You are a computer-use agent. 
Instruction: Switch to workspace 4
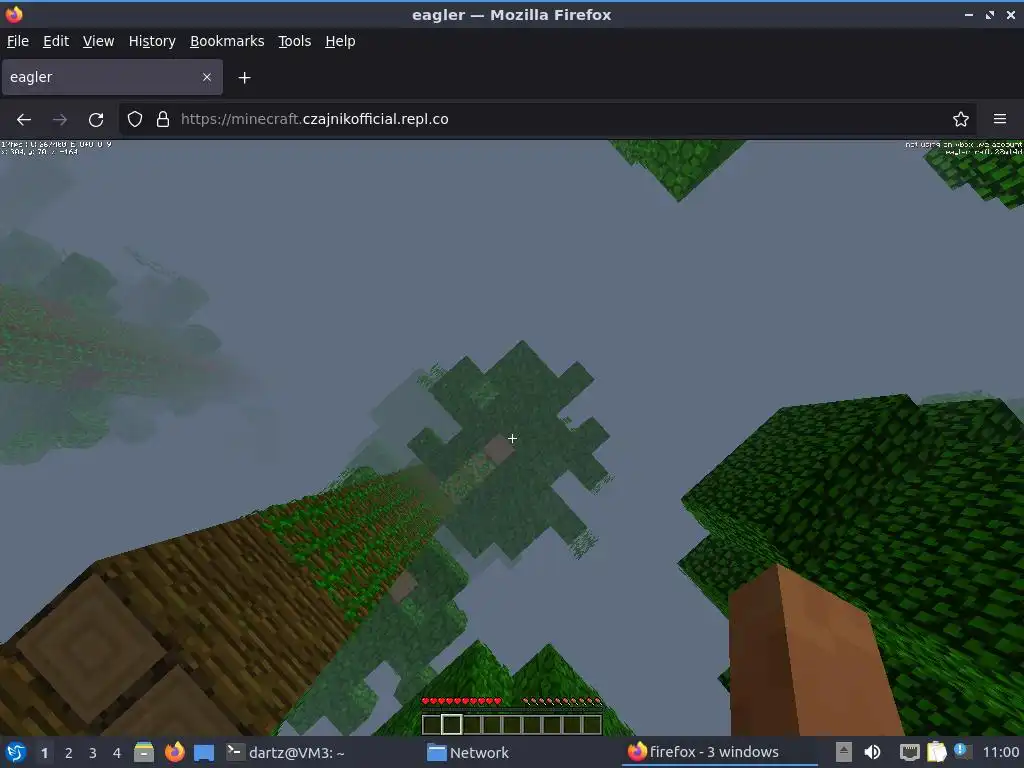pos(117,753)
